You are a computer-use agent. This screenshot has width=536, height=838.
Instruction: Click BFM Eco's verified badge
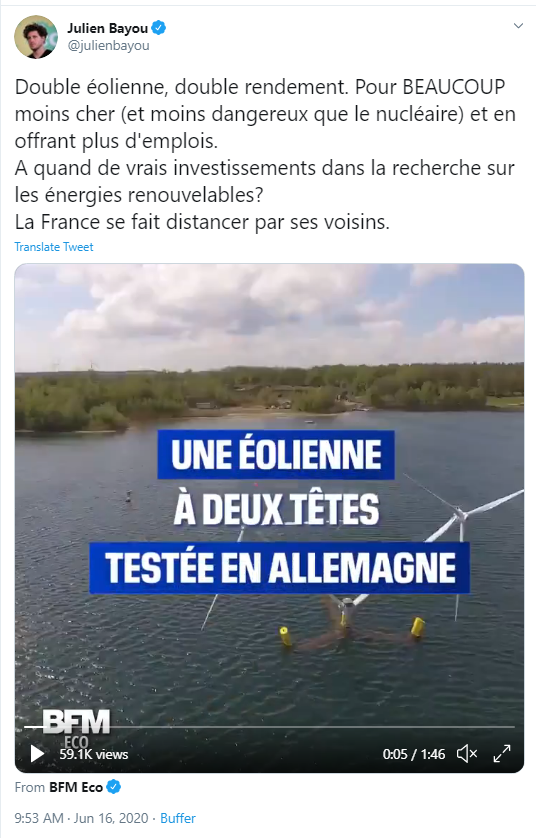click(114, 787)
